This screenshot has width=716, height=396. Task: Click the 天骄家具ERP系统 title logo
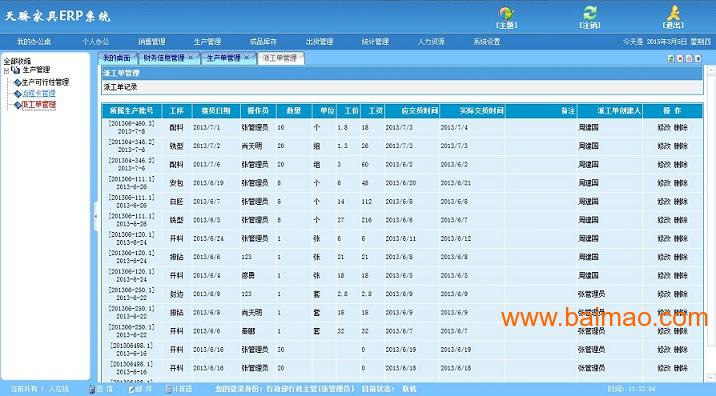[x=58, y=16]
